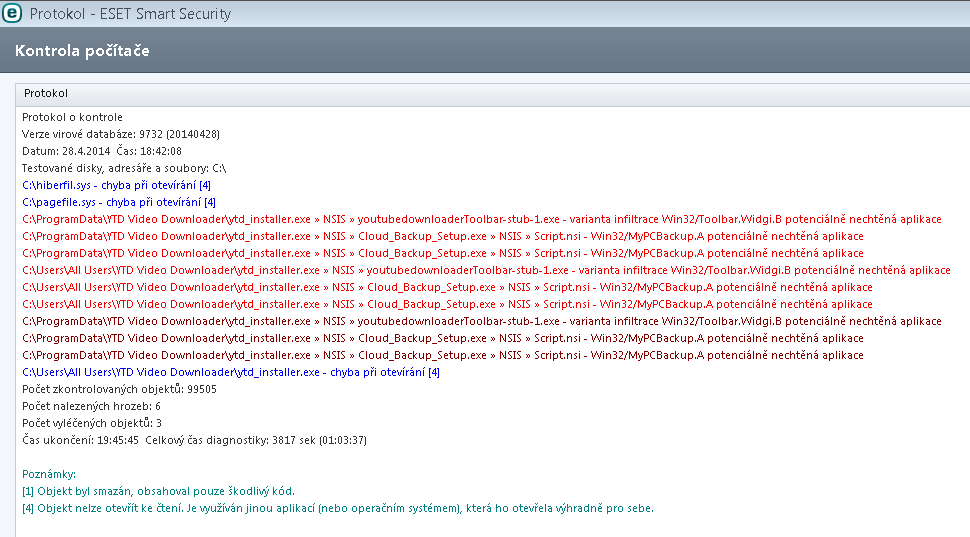Select the C:\pagefile.sys error line
This screenshot has height=537, width=970.
coord(119,202)
